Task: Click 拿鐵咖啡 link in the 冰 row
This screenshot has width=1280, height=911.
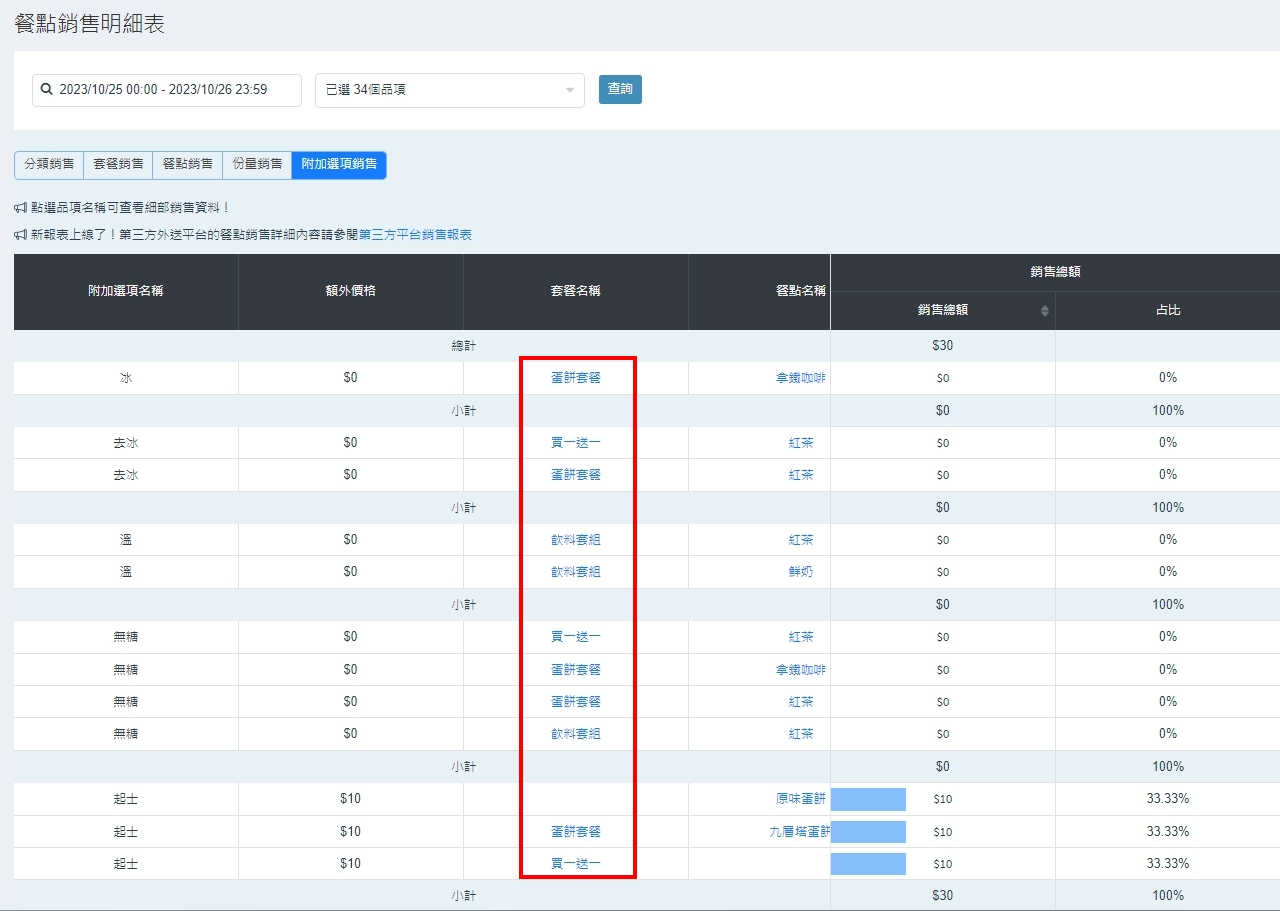Action: coord(800,378)
